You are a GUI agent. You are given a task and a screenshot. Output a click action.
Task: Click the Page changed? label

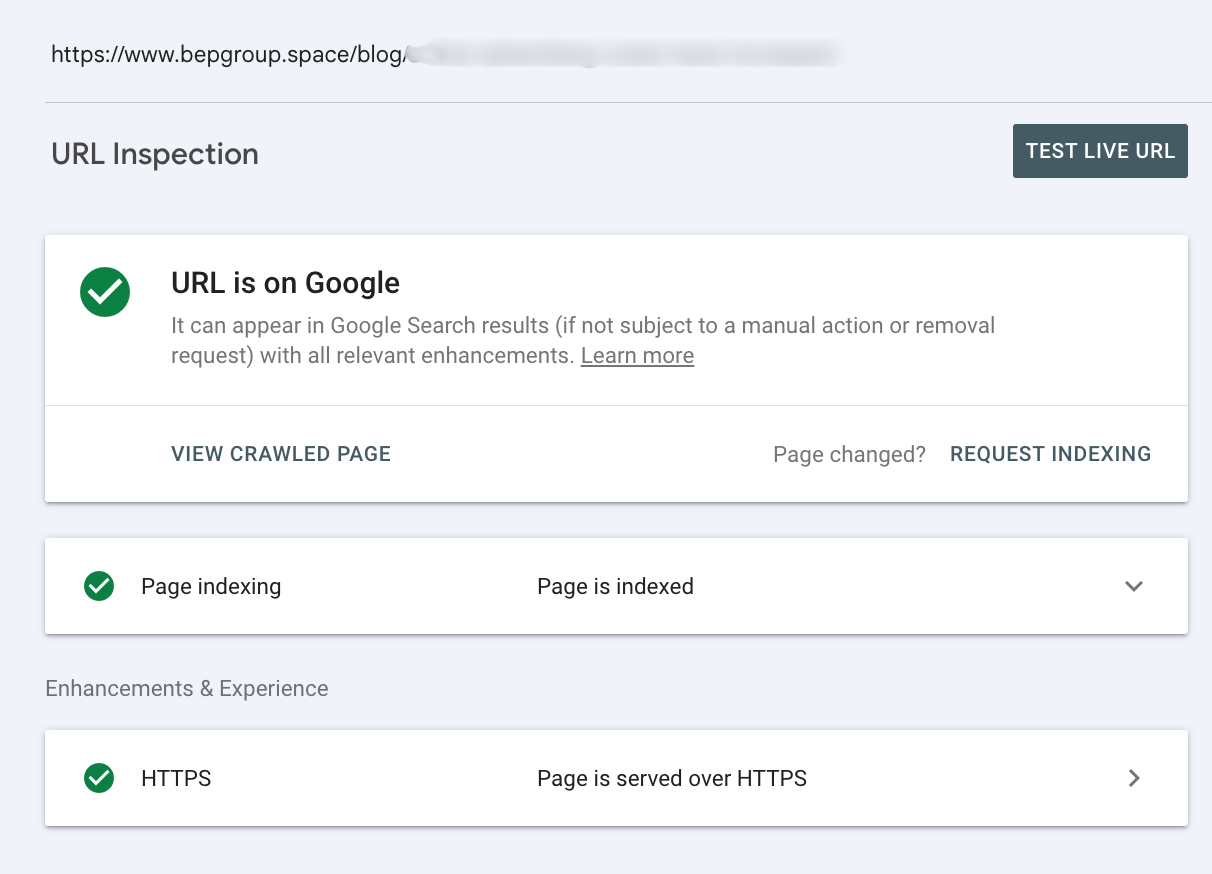tap(848, 454)
